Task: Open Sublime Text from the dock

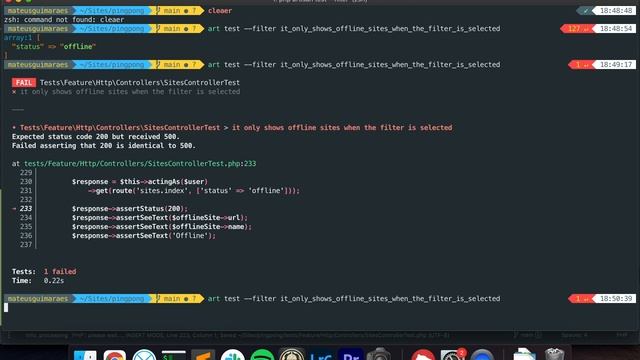Action: pos(203,355)
